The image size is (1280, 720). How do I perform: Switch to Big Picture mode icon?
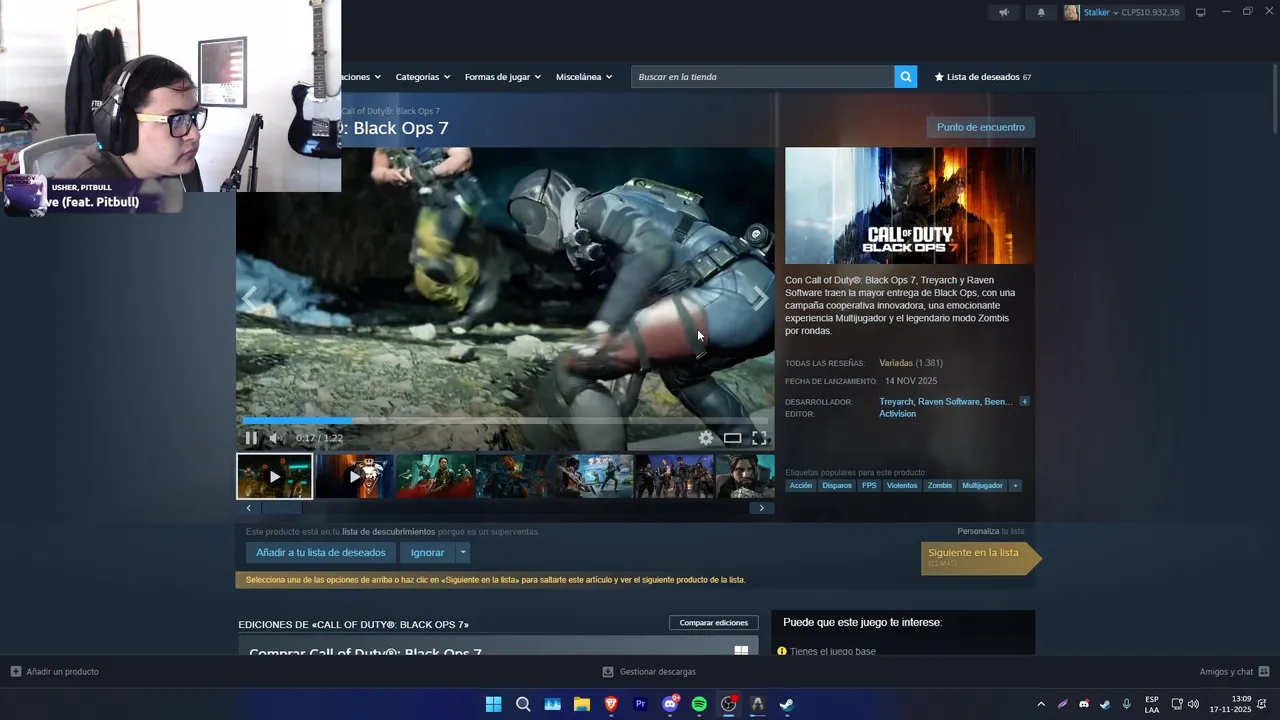(x=1201, y=12)
